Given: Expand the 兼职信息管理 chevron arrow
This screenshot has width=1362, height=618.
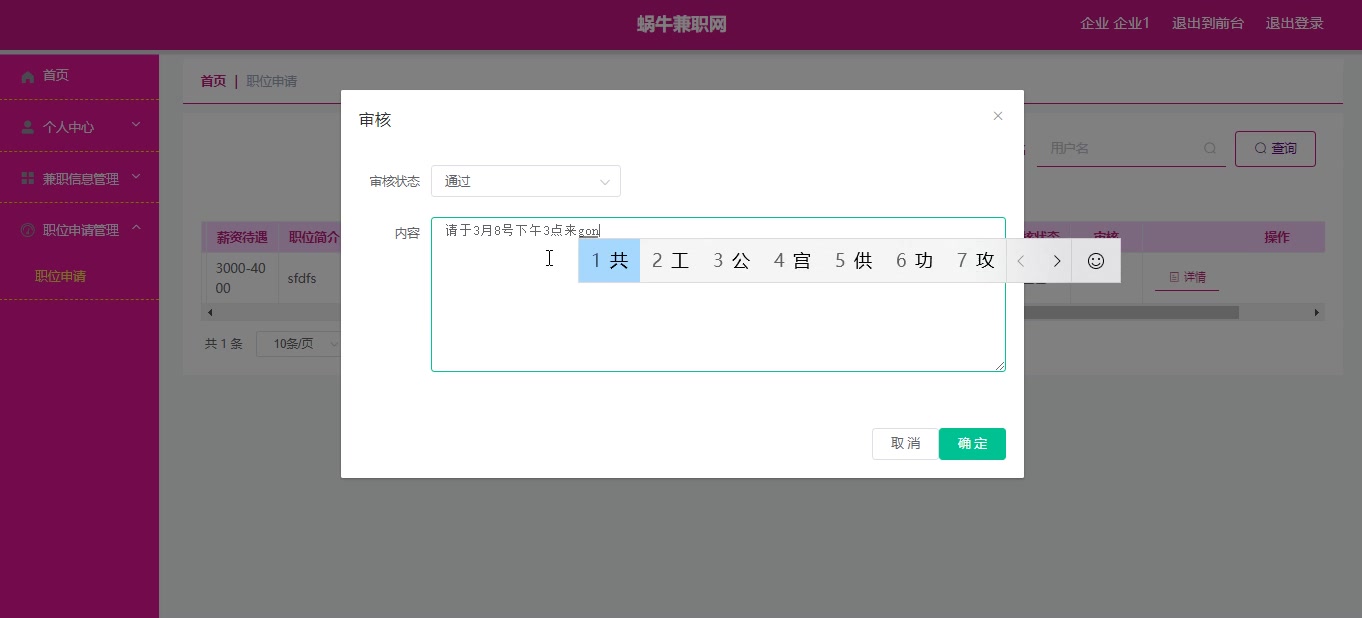Looking at the screenshot, I should pos(136,177).
